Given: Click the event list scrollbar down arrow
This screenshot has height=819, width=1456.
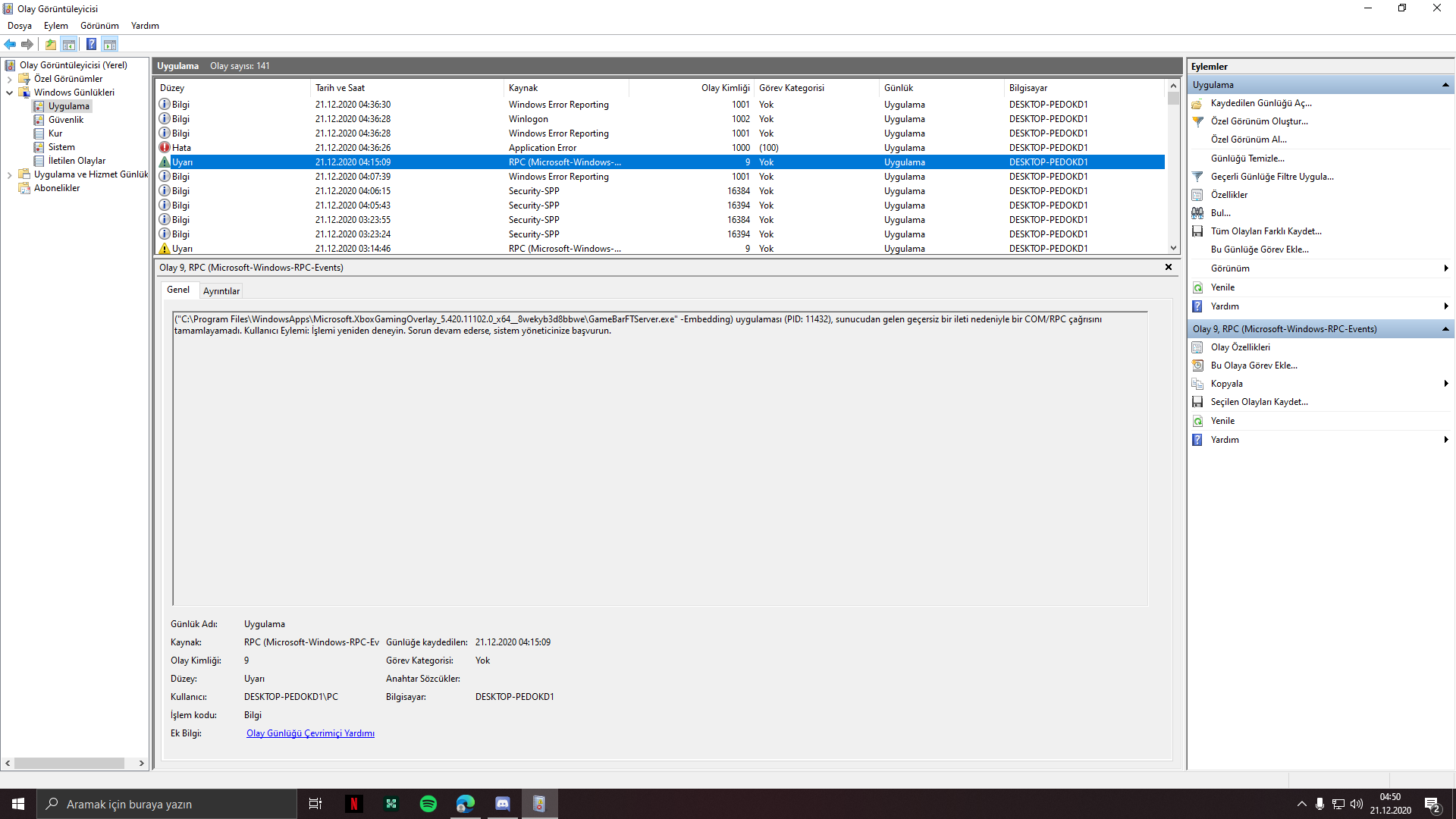Looking at the screenshot, I should coord(1173,248).
